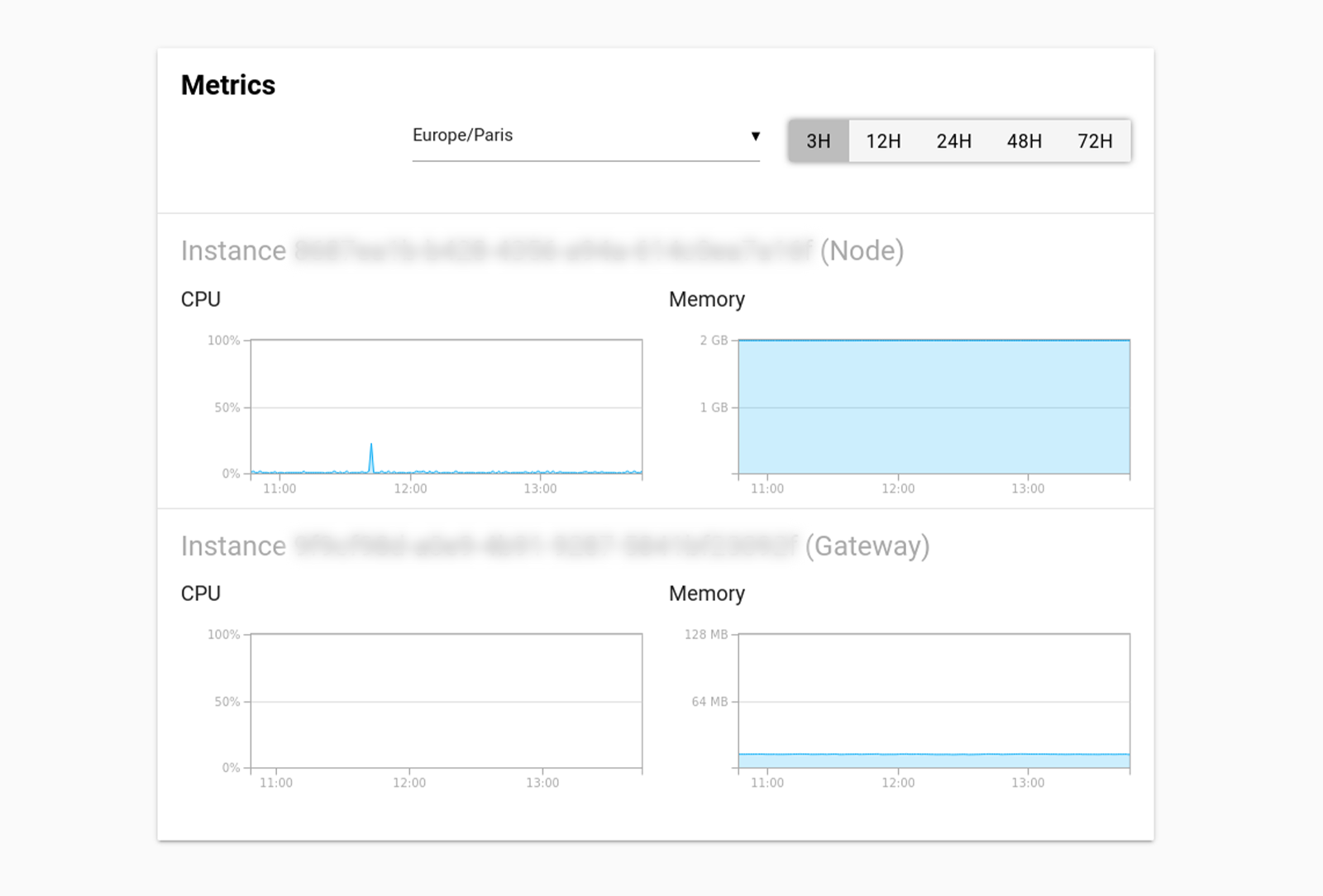This screenshot has height=896, width=1323.
Task: Click the timezone dropdown arrow
Action: (755, 136)
